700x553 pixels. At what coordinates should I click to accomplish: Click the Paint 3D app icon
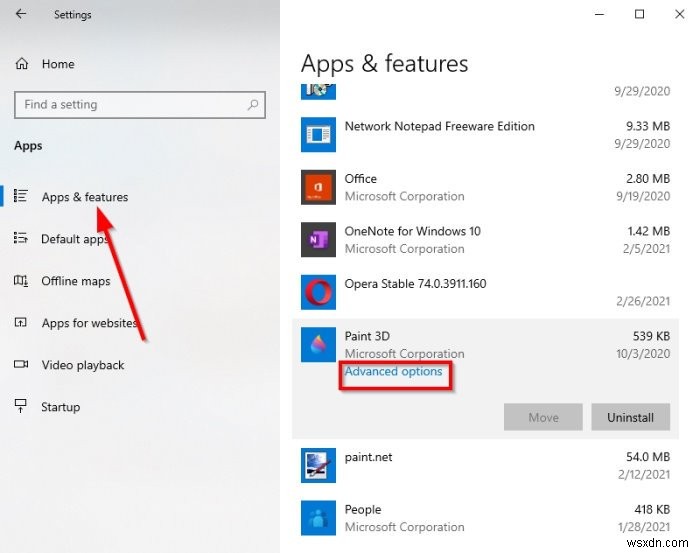(x=318, y=345)
